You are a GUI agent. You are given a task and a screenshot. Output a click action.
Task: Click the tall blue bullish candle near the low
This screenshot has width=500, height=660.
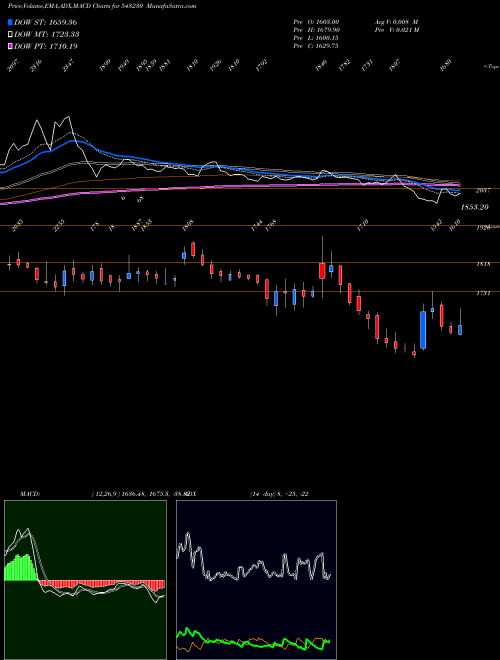coord(423,330)
